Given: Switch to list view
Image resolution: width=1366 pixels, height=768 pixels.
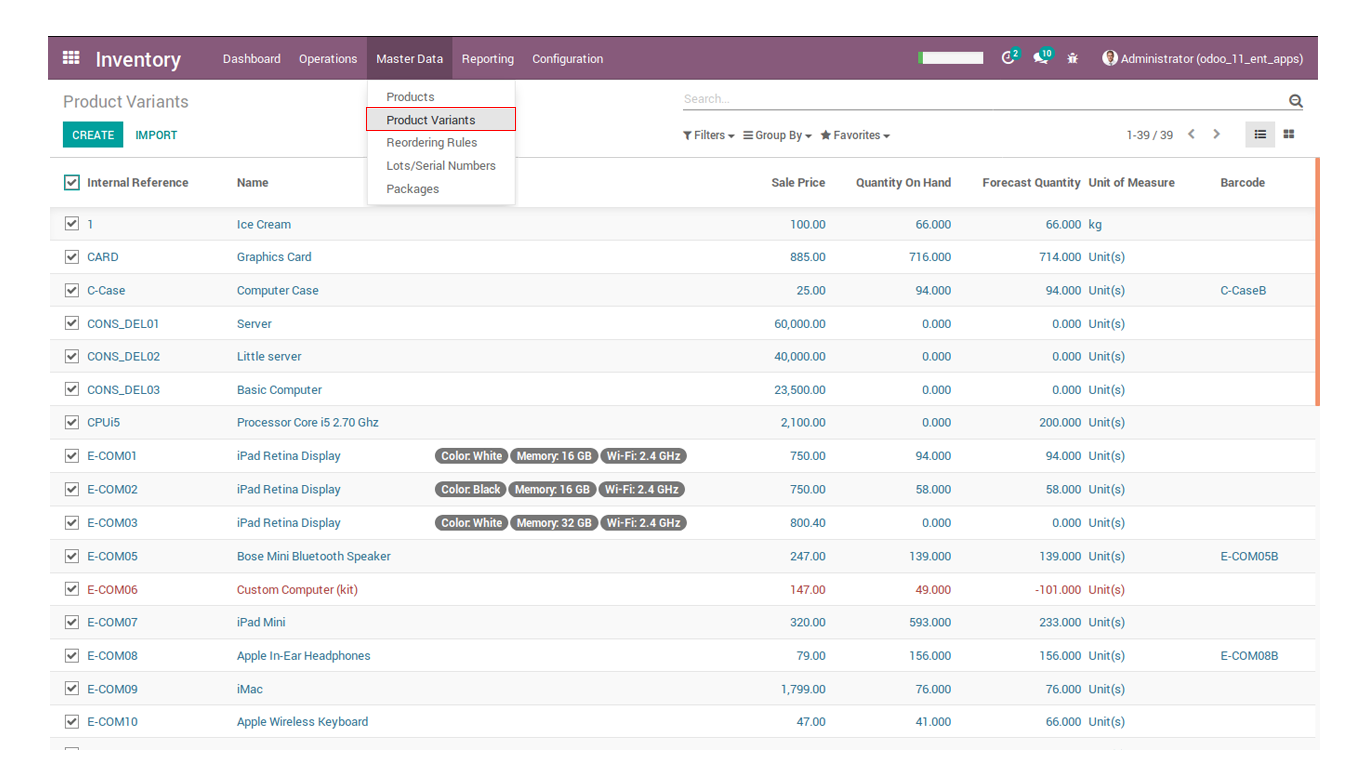Looking at the screenshot, I should [1260, 134].
